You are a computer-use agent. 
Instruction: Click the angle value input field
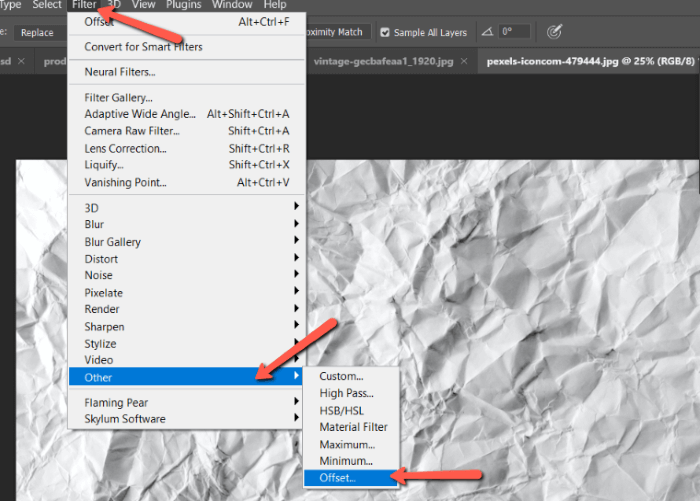click(515, 32)
